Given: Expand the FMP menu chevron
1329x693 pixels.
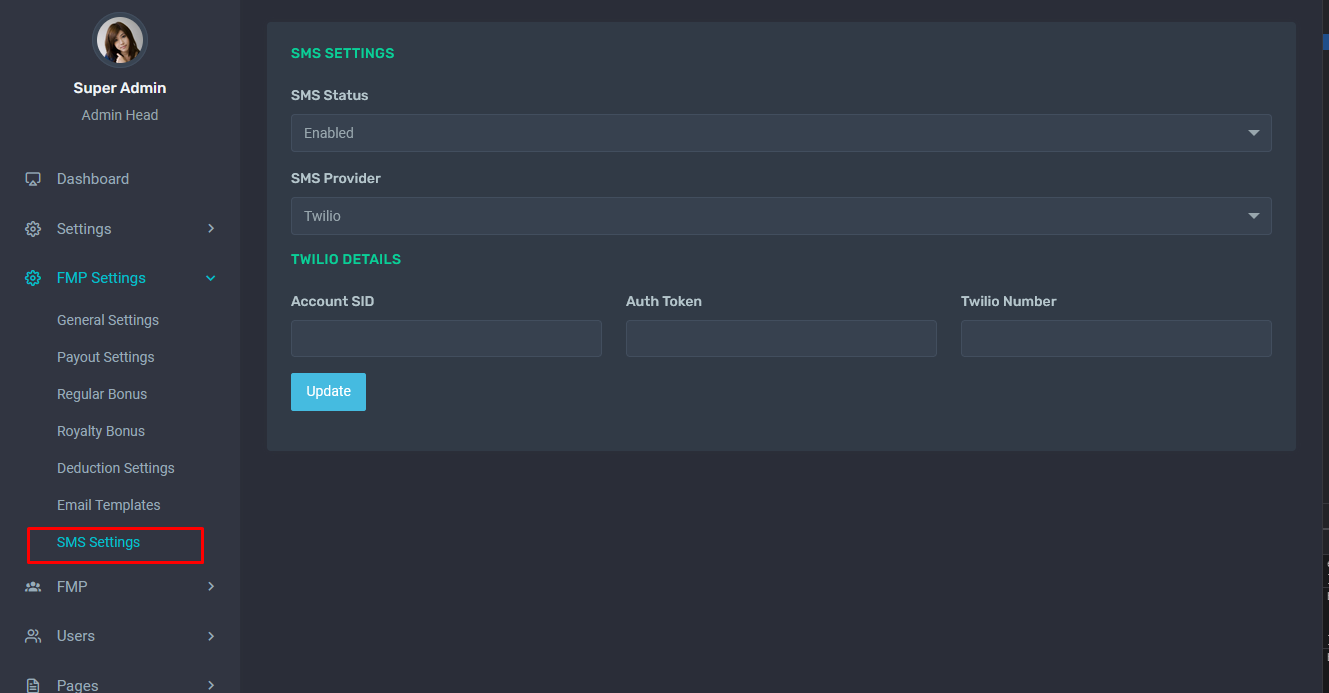Looking at the screenshot, I should click(210, 587).
